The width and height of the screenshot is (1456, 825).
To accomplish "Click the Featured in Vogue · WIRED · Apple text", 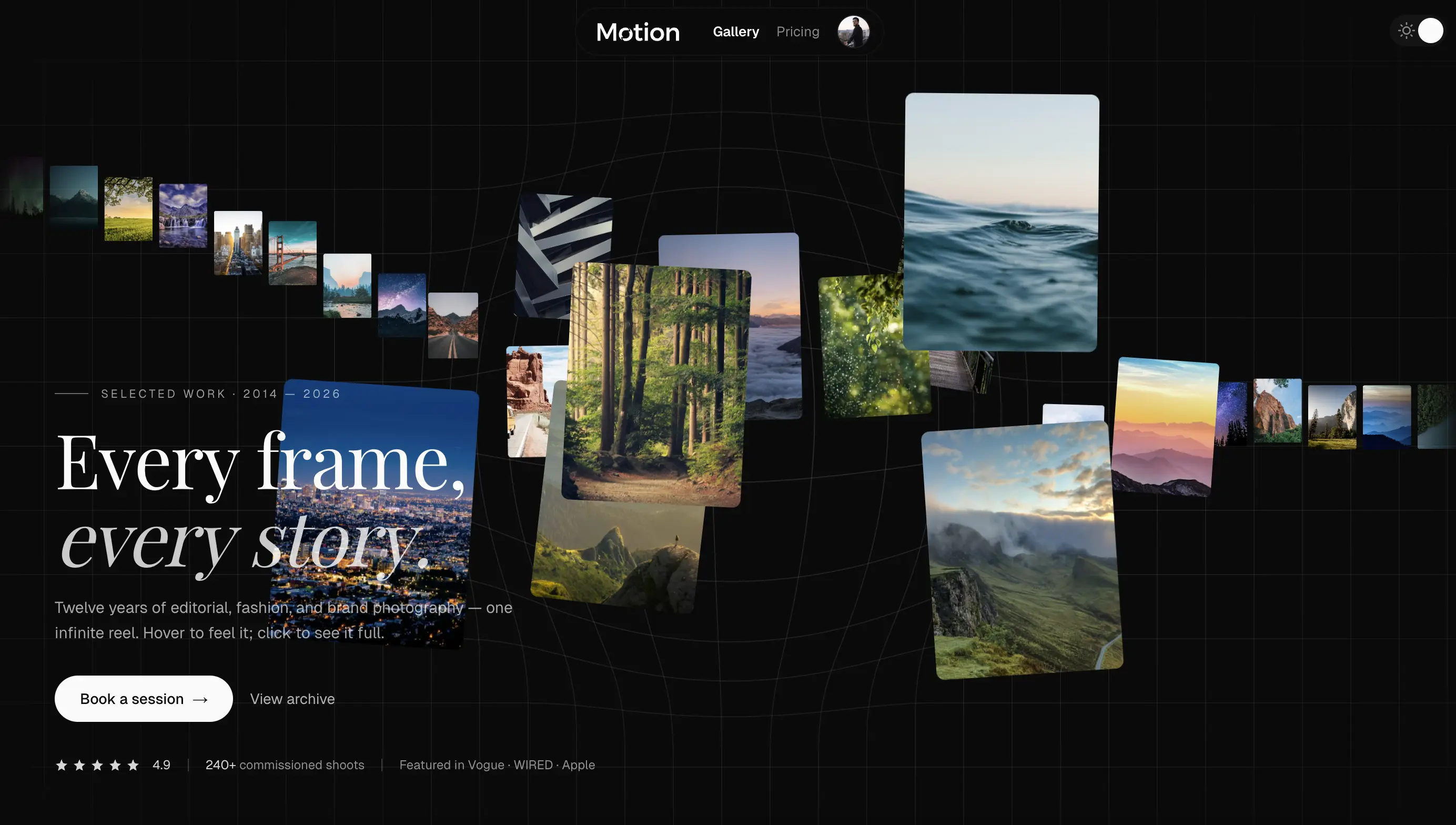I will (497, 764).
